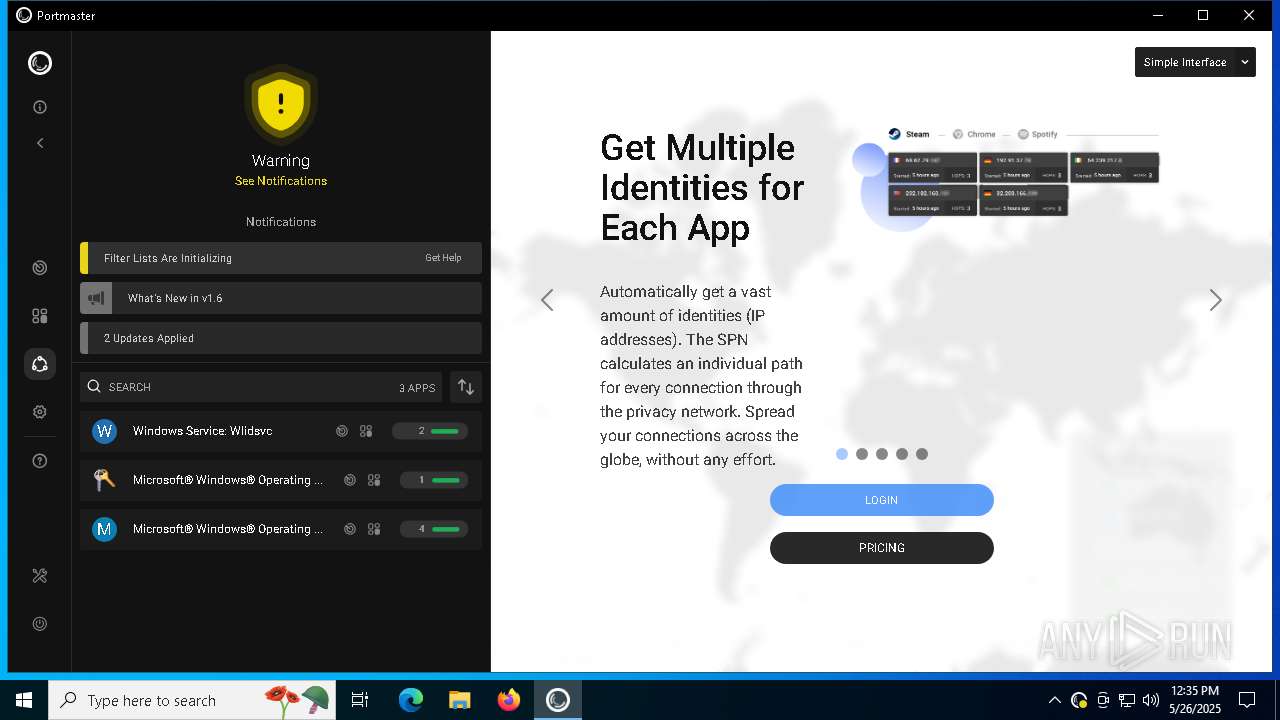Click the keys app icon
1280x720 pixels.
105,480
